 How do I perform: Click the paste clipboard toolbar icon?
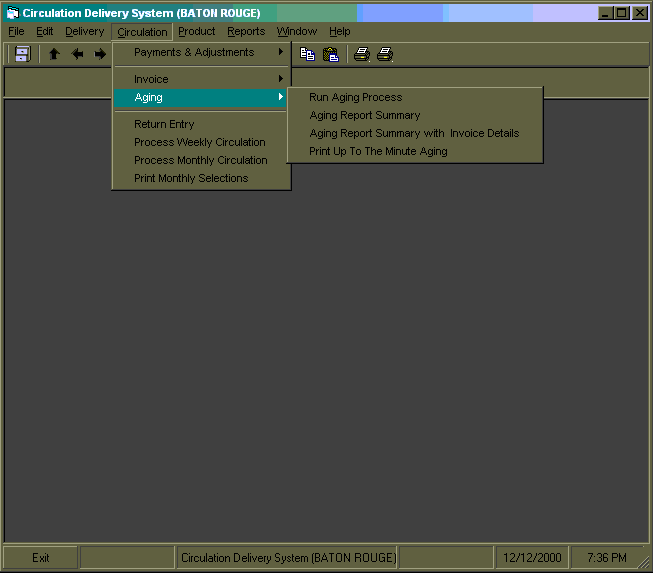click(331, 54)
